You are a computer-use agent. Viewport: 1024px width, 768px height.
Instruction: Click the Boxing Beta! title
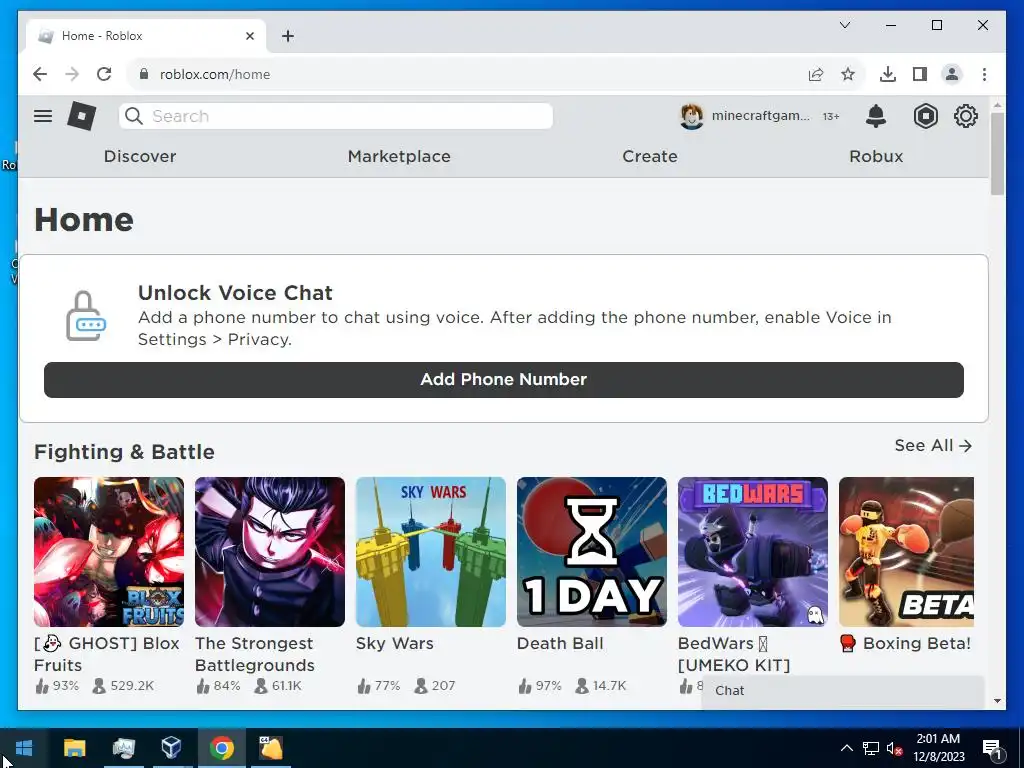(x=905, y=643)
